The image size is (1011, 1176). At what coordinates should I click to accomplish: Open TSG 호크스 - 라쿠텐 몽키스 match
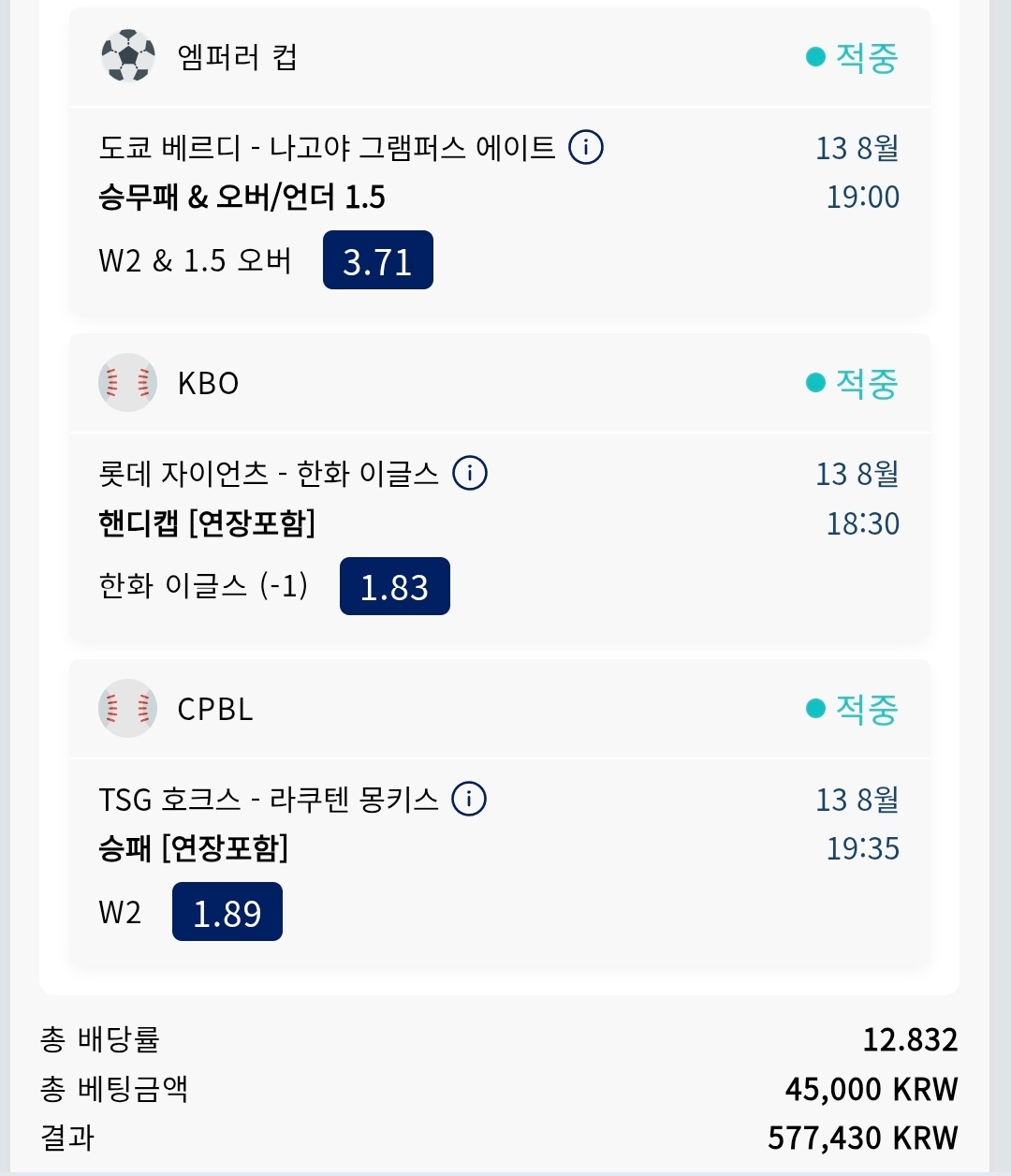269,799
